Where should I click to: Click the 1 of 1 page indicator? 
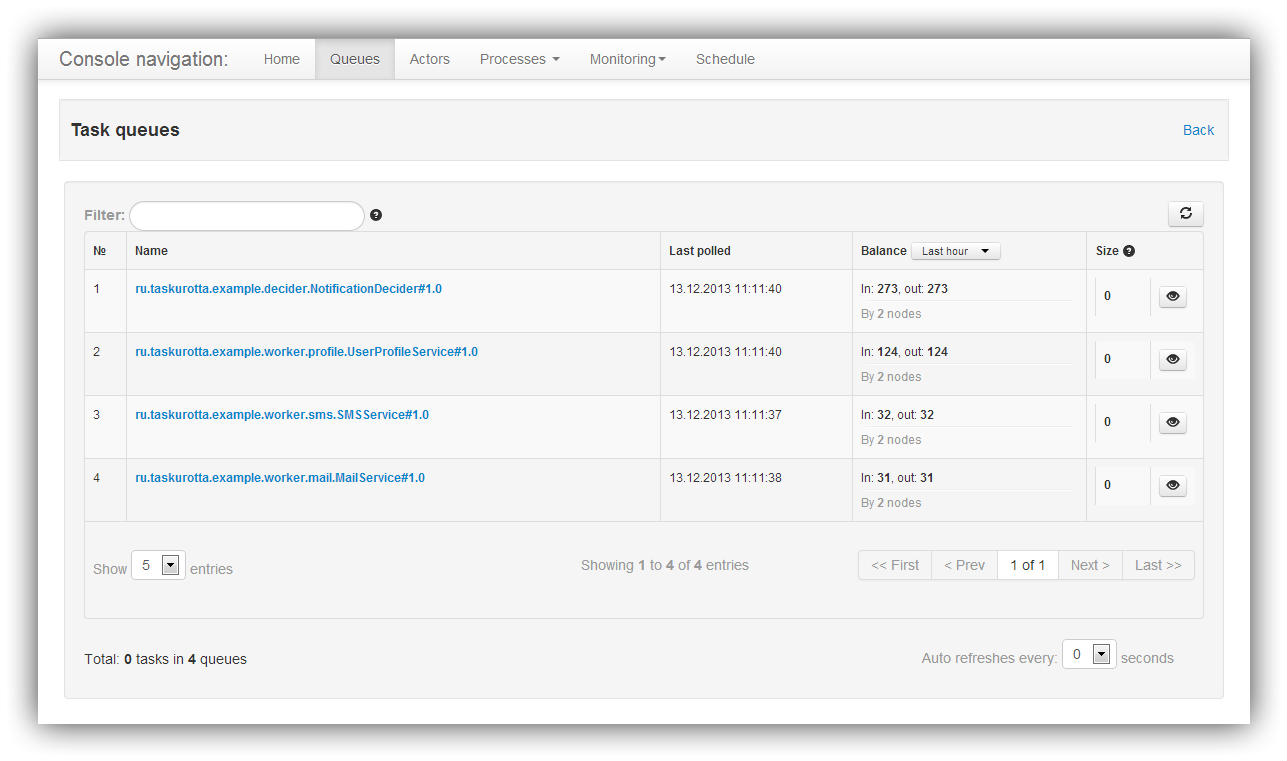1028,565
